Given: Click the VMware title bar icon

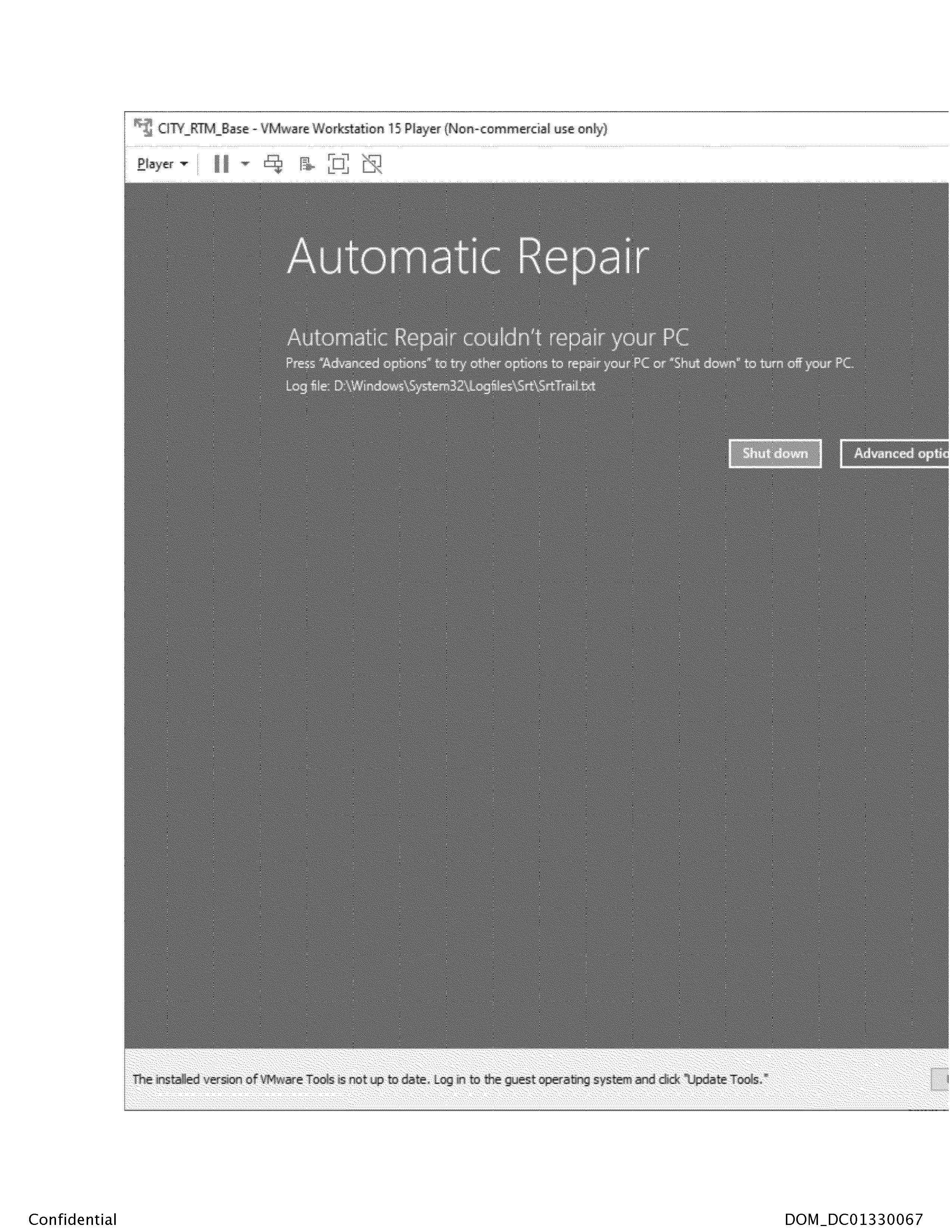Looking at the screenshot, I should (x=143, y=128).
